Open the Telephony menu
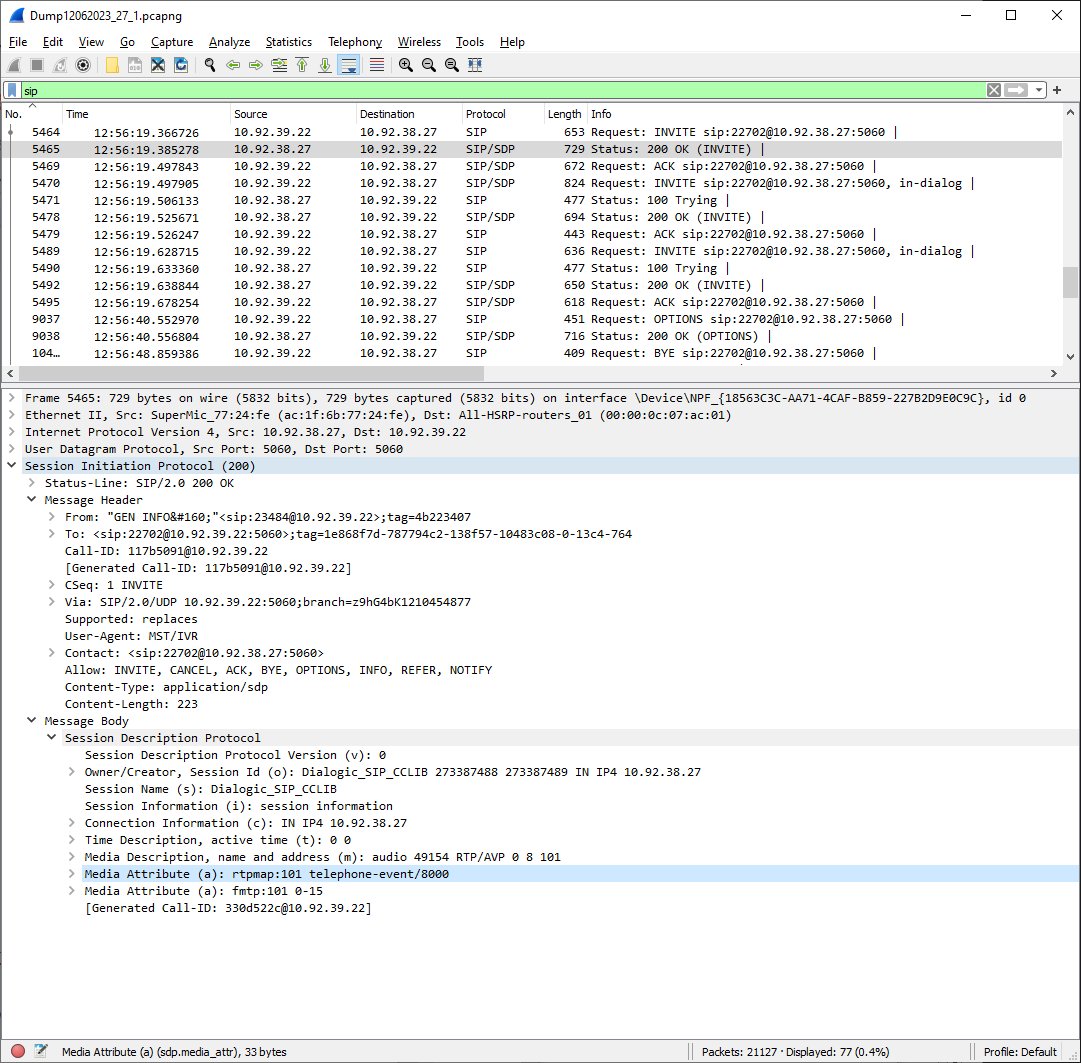1081x1063 pixels. (x=355, y=42)
